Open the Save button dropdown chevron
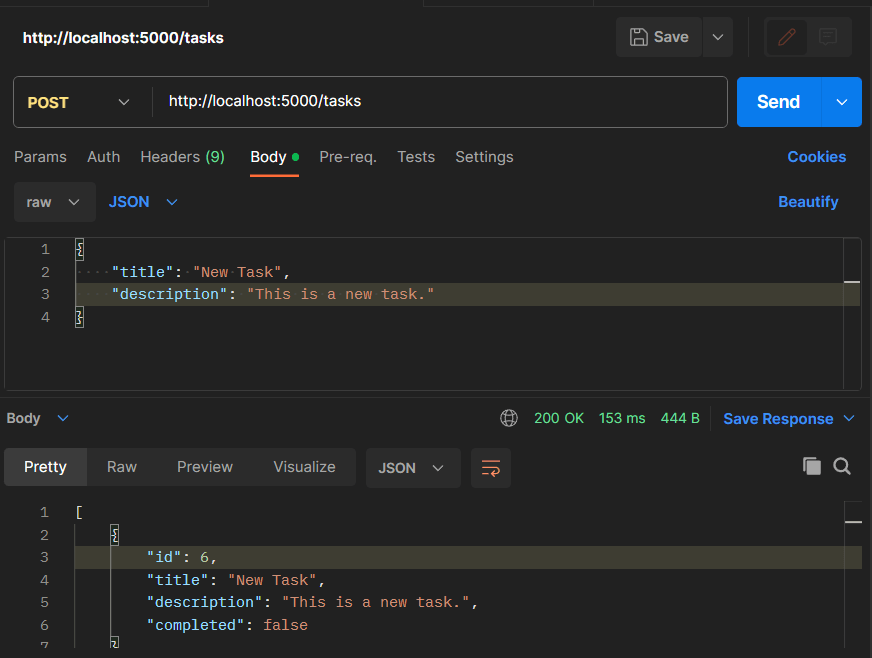The width and height of the screenshot is (872, 658). [717, 37]
